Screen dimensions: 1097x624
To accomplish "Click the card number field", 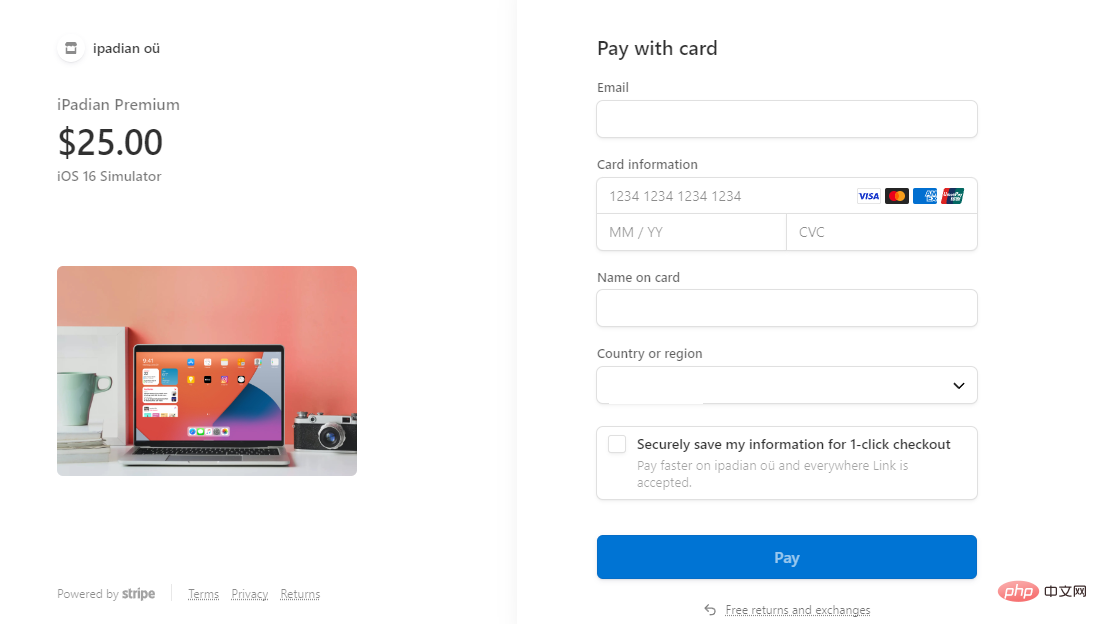I will click(x=720, y=196).
